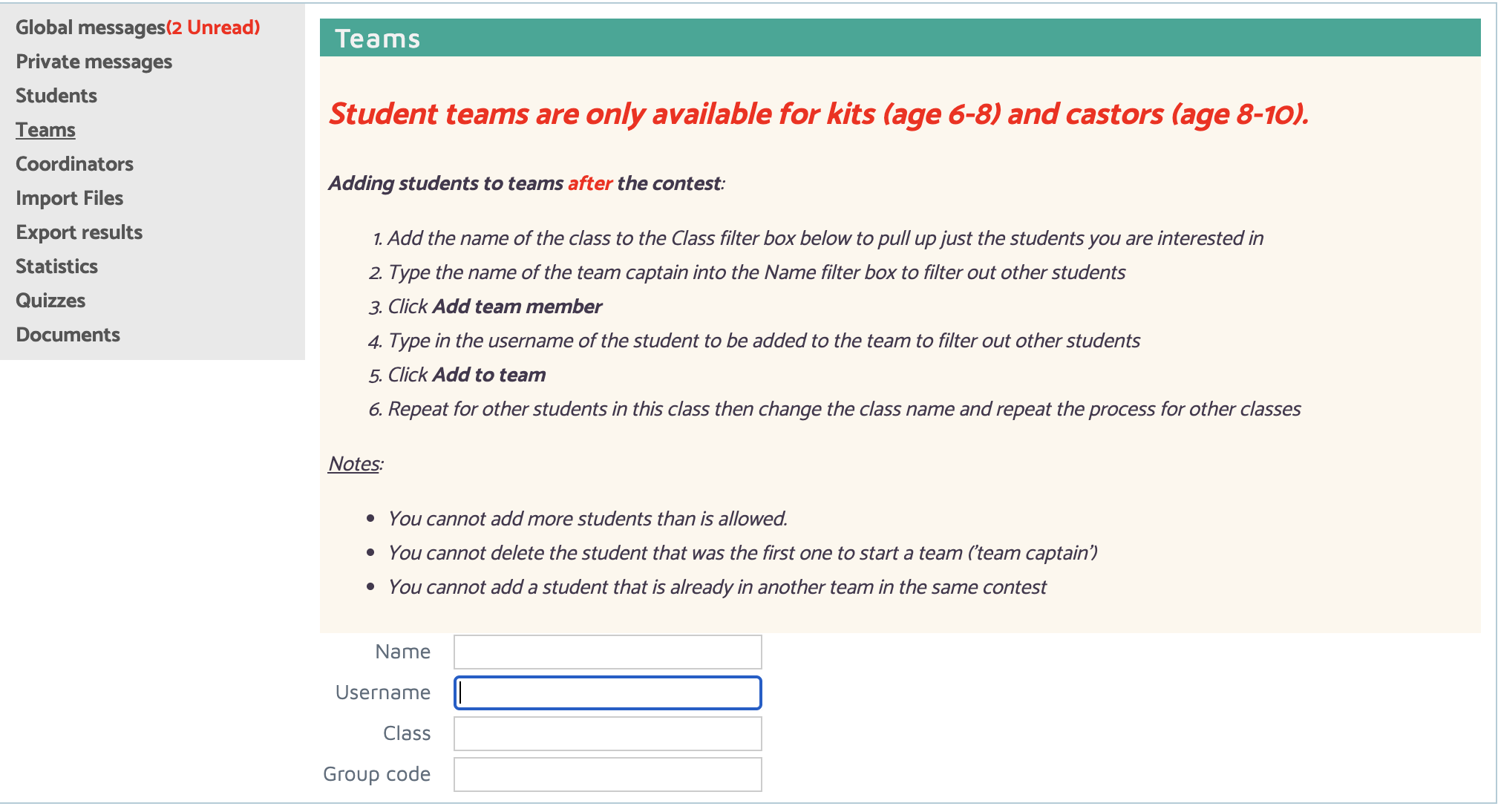Click the 'Username' field label

pos(383,693)
